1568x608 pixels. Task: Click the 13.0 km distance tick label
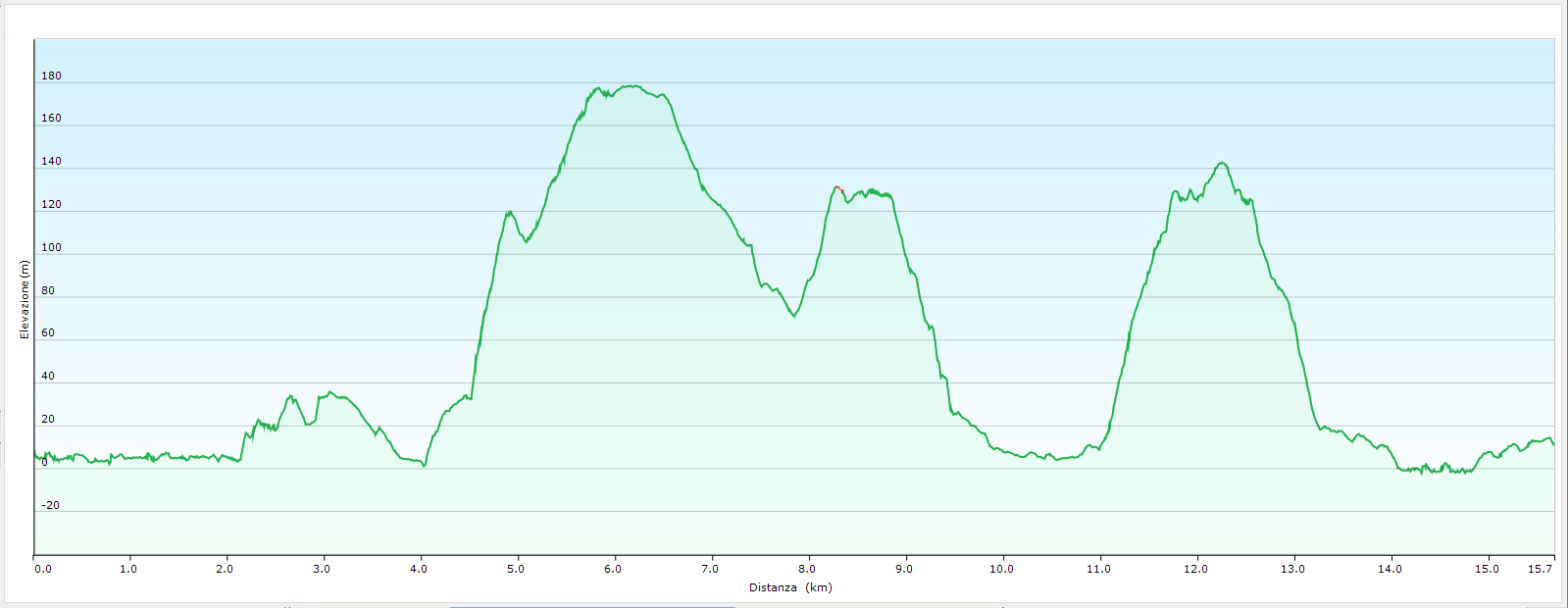(1292, 569)
